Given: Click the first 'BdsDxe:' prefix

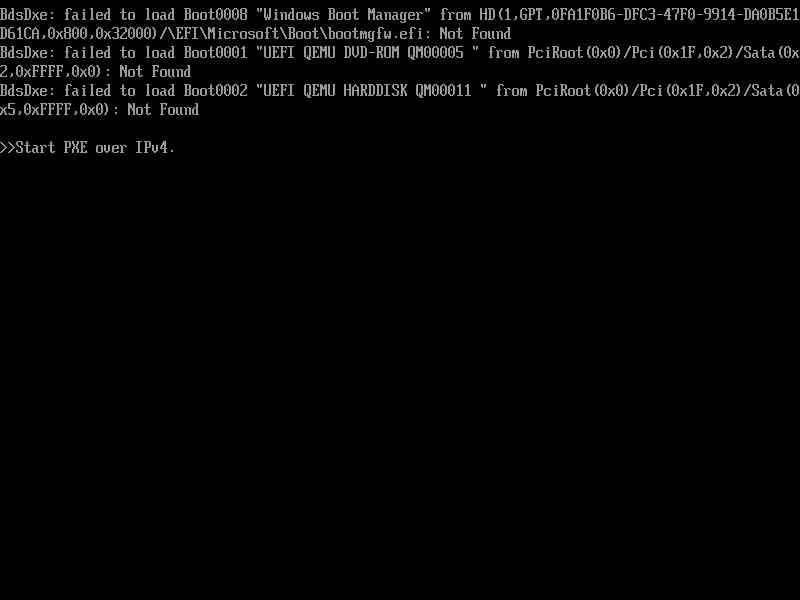Looking at the screenshot, I should click(28, 14).
